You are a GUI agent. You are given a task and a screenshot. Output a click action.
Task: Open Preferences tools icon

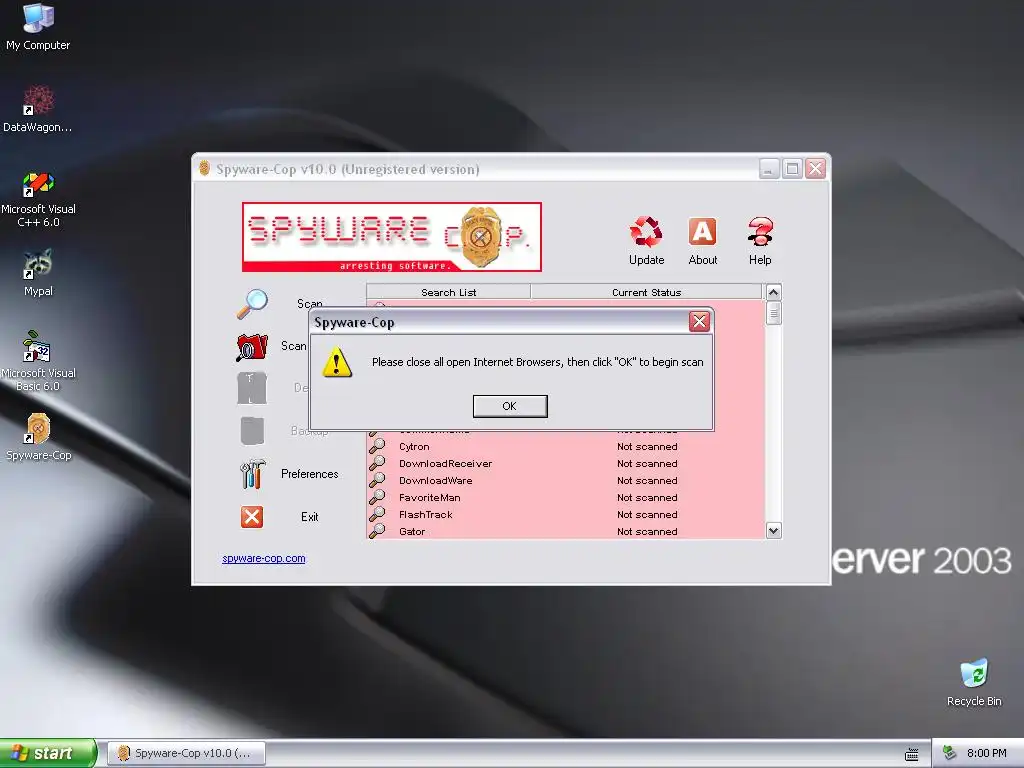click(x=252, y=474)
